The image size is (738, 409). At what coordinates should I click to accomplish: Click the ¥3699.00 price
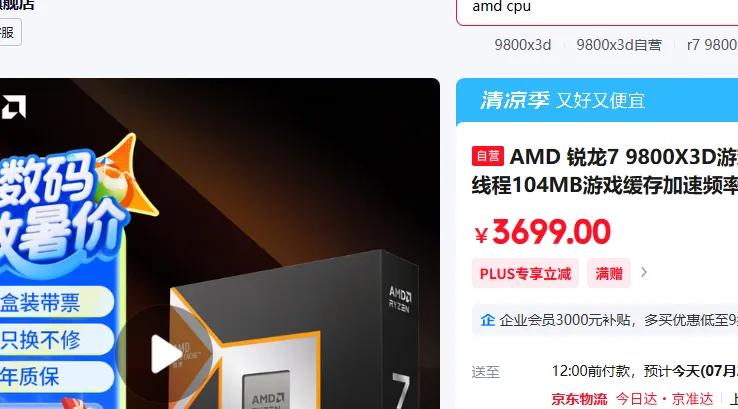[542, 232]
